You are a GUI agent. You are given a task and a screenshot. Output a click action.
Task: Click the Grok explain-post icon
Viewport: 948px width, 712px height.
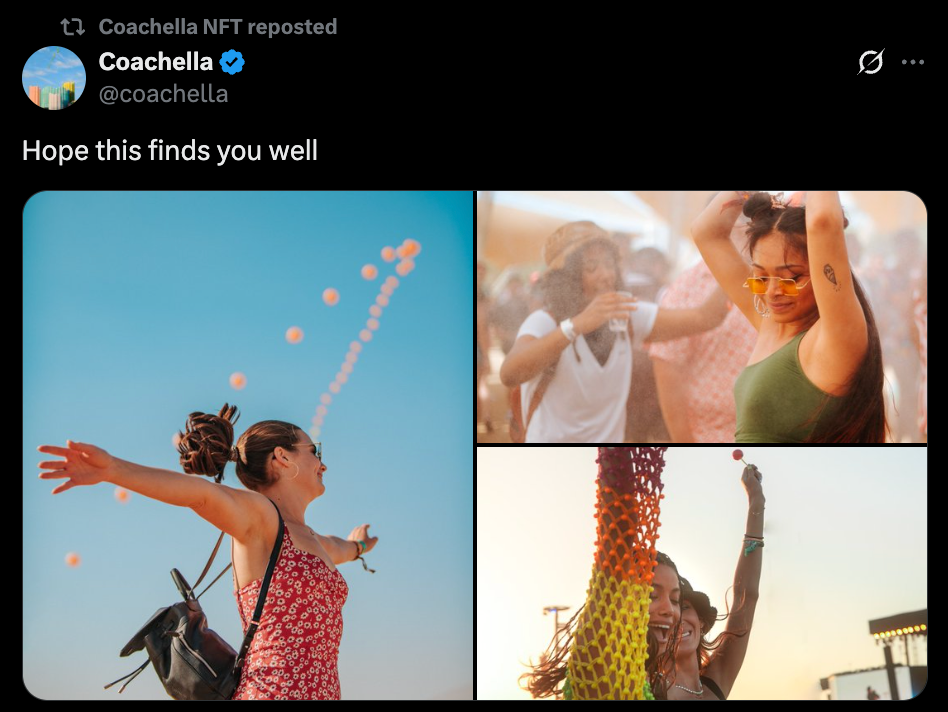pyautogui.click(x=871, y=62)
